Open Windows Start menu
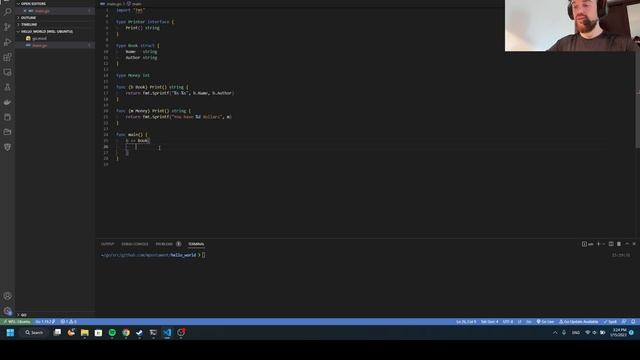The width and height of the screenshot is (640, 360). pyautogui.click(x=10, y=333)
